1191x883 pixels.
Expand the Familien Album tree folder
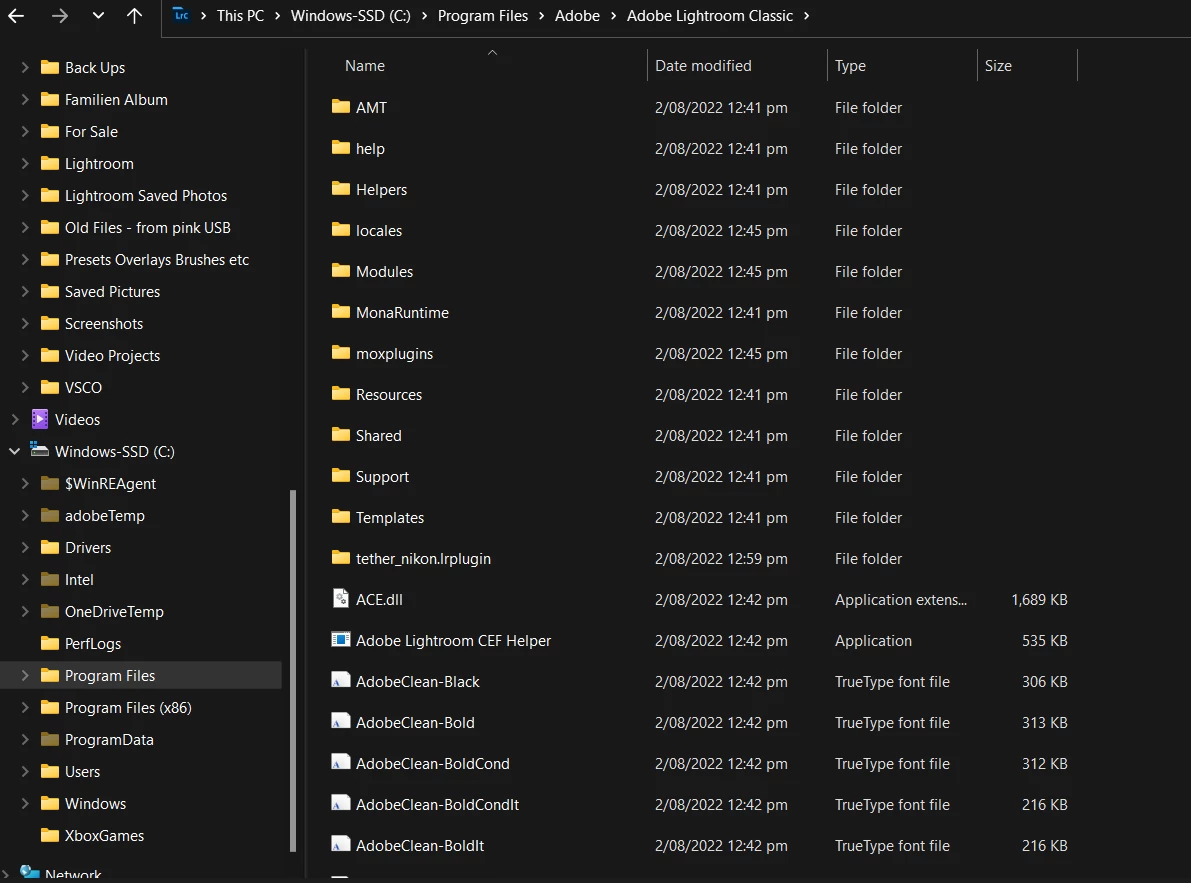(25, 99)
